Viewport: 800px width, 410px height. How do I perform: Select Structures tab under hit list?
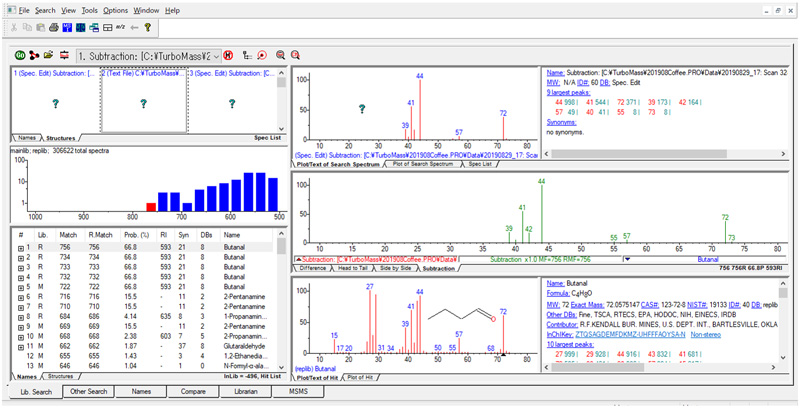[x=58, y=376]
